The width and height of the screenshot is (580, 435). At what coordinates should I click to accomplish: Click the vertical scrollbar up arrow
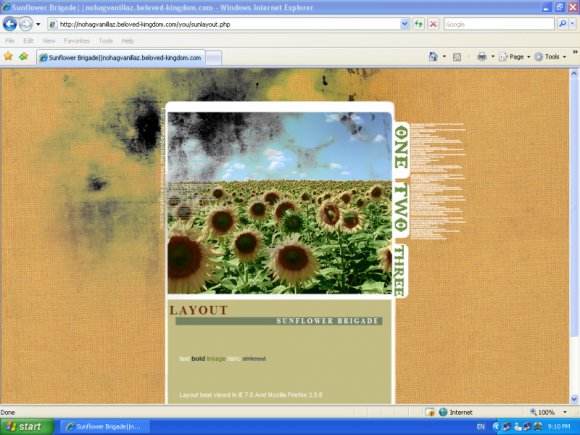574,73
